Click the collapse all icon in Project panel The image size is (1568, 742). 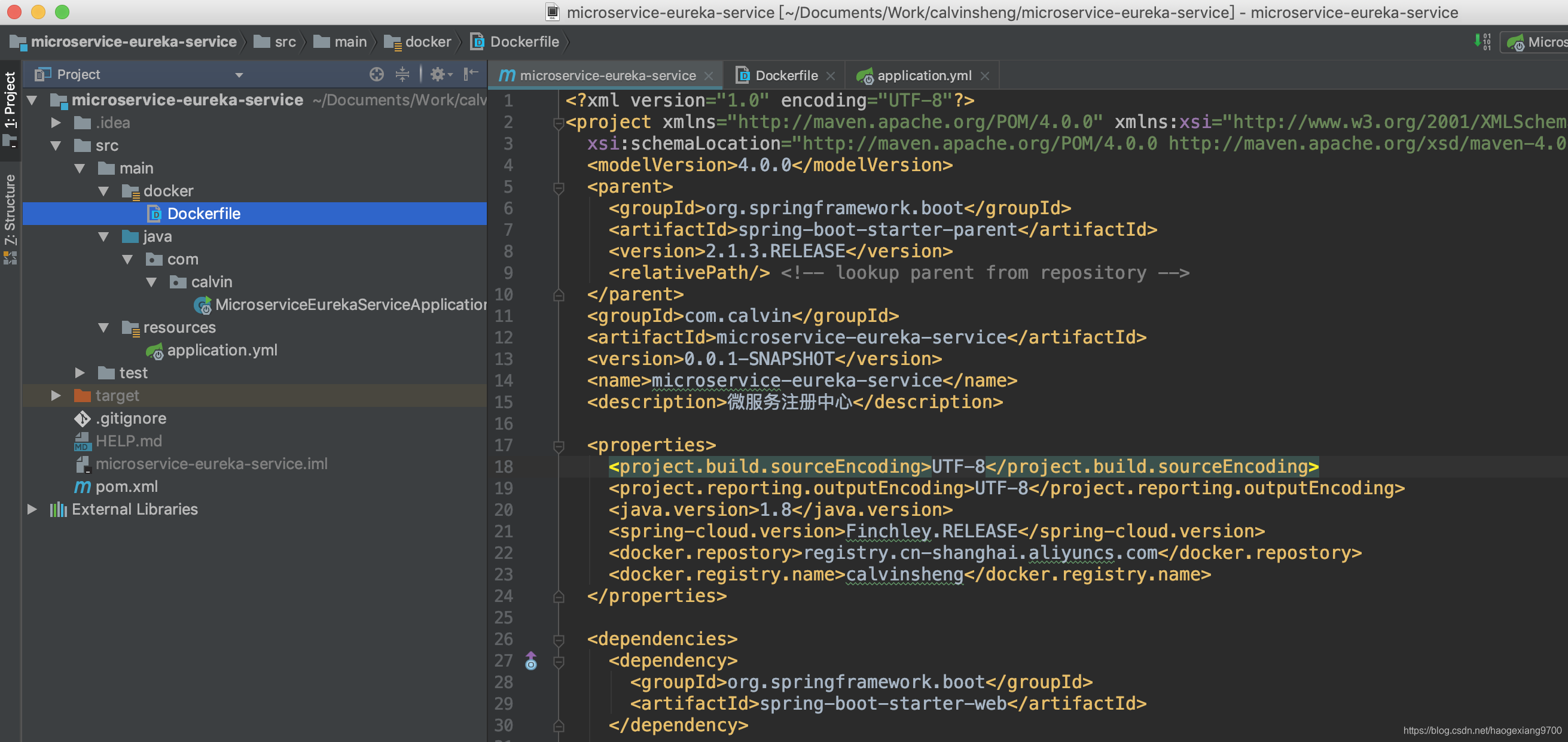coord(402,74)
